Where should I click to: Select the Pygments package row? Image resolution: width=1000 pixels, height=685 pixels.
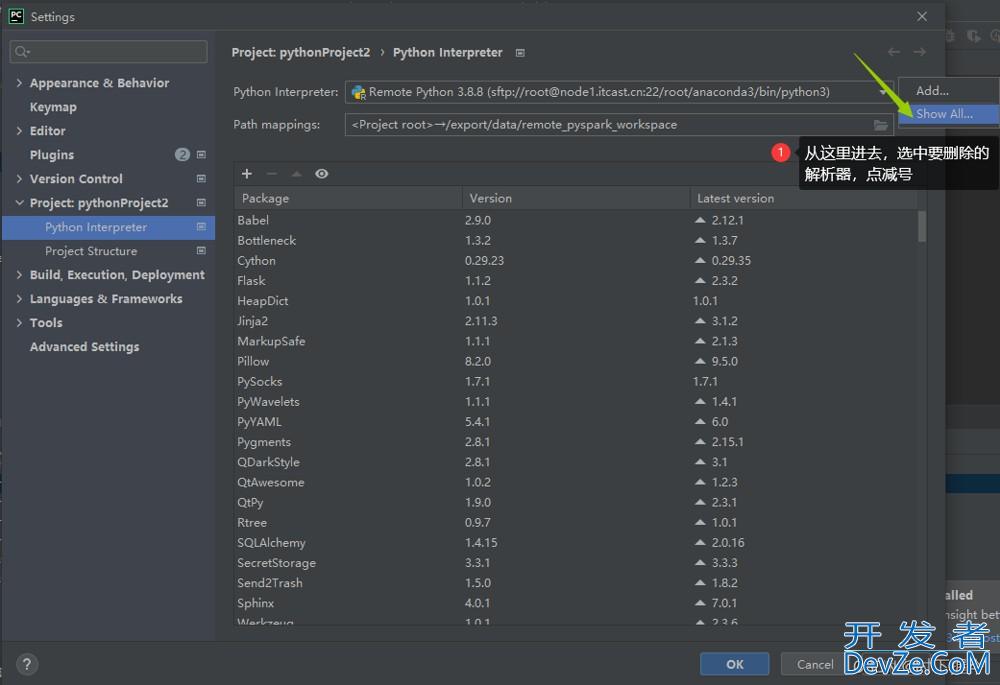click(x=577, y=442)
